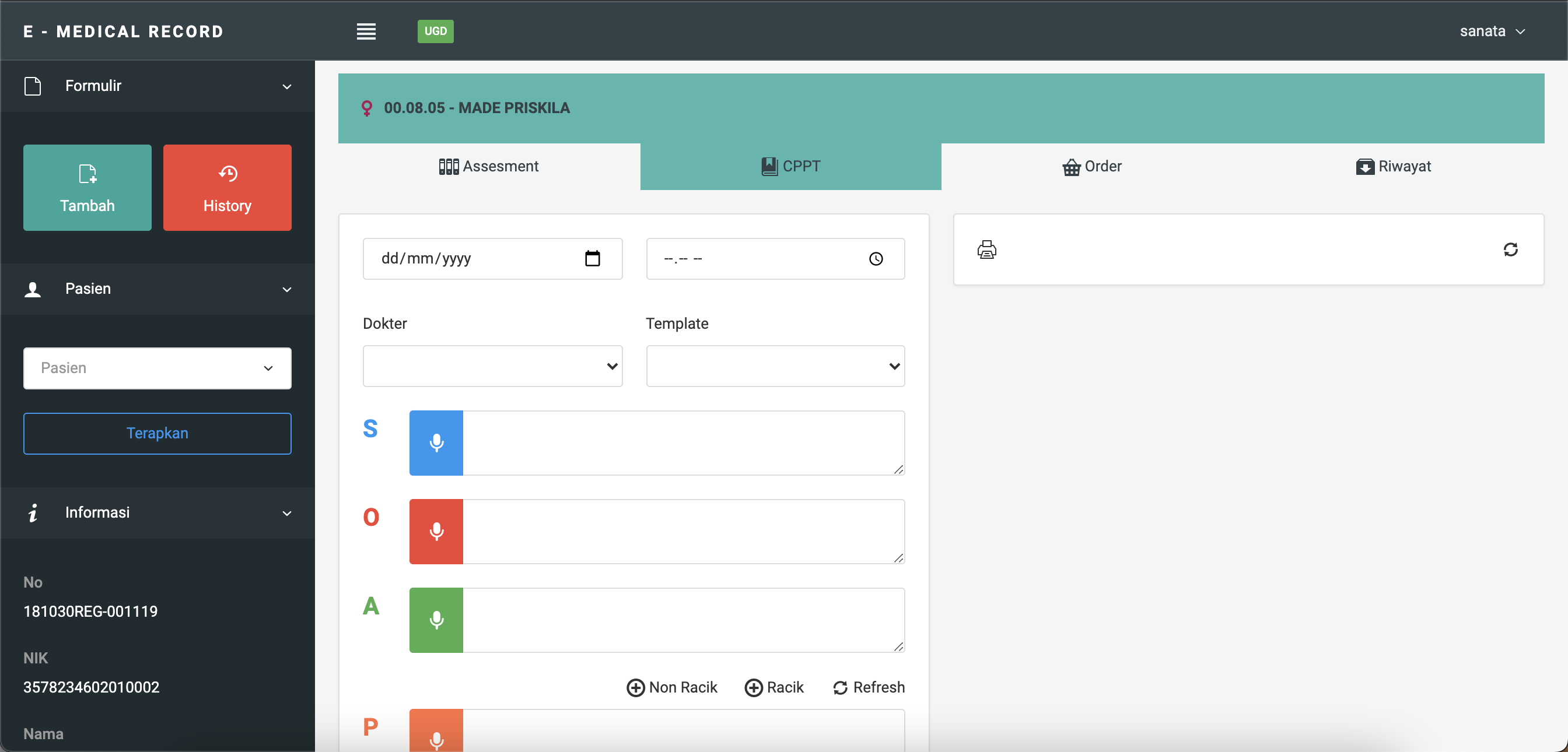Click the red History button
Image resolution: width=1568 pixels, height=752 pixels.
227,187
